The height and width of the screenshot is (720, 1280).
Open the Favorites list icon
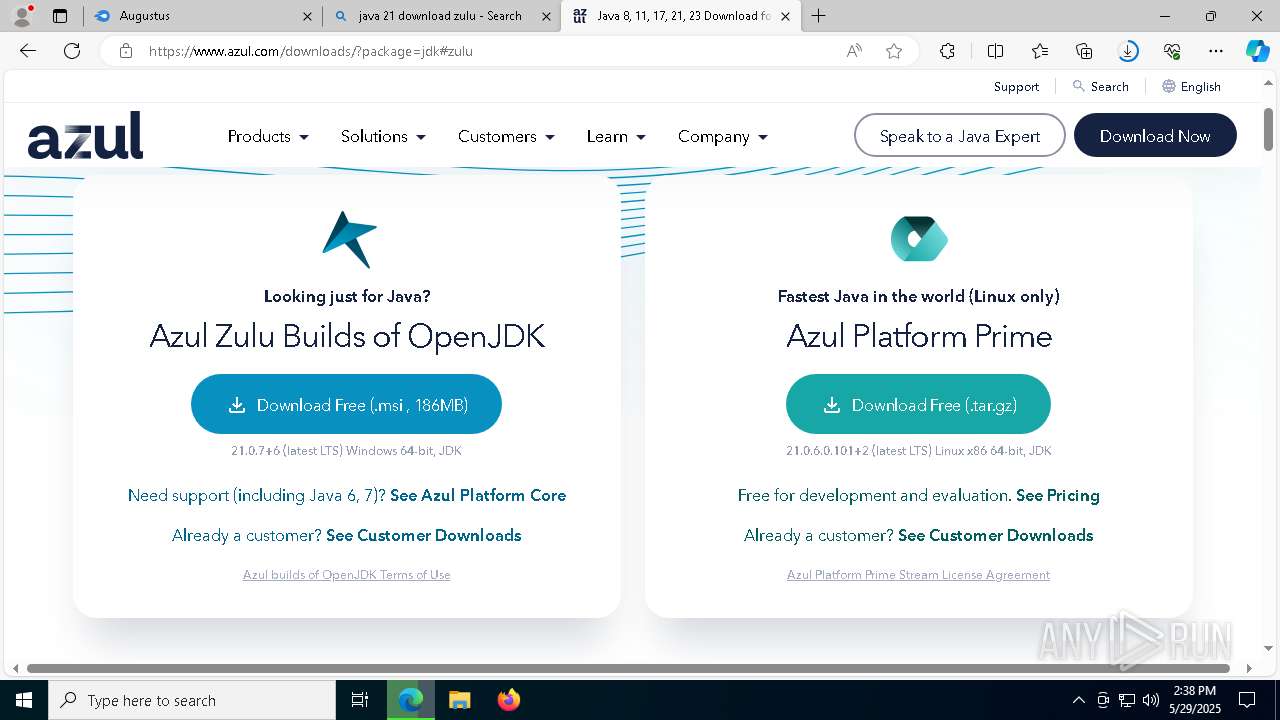(1040, 51)
